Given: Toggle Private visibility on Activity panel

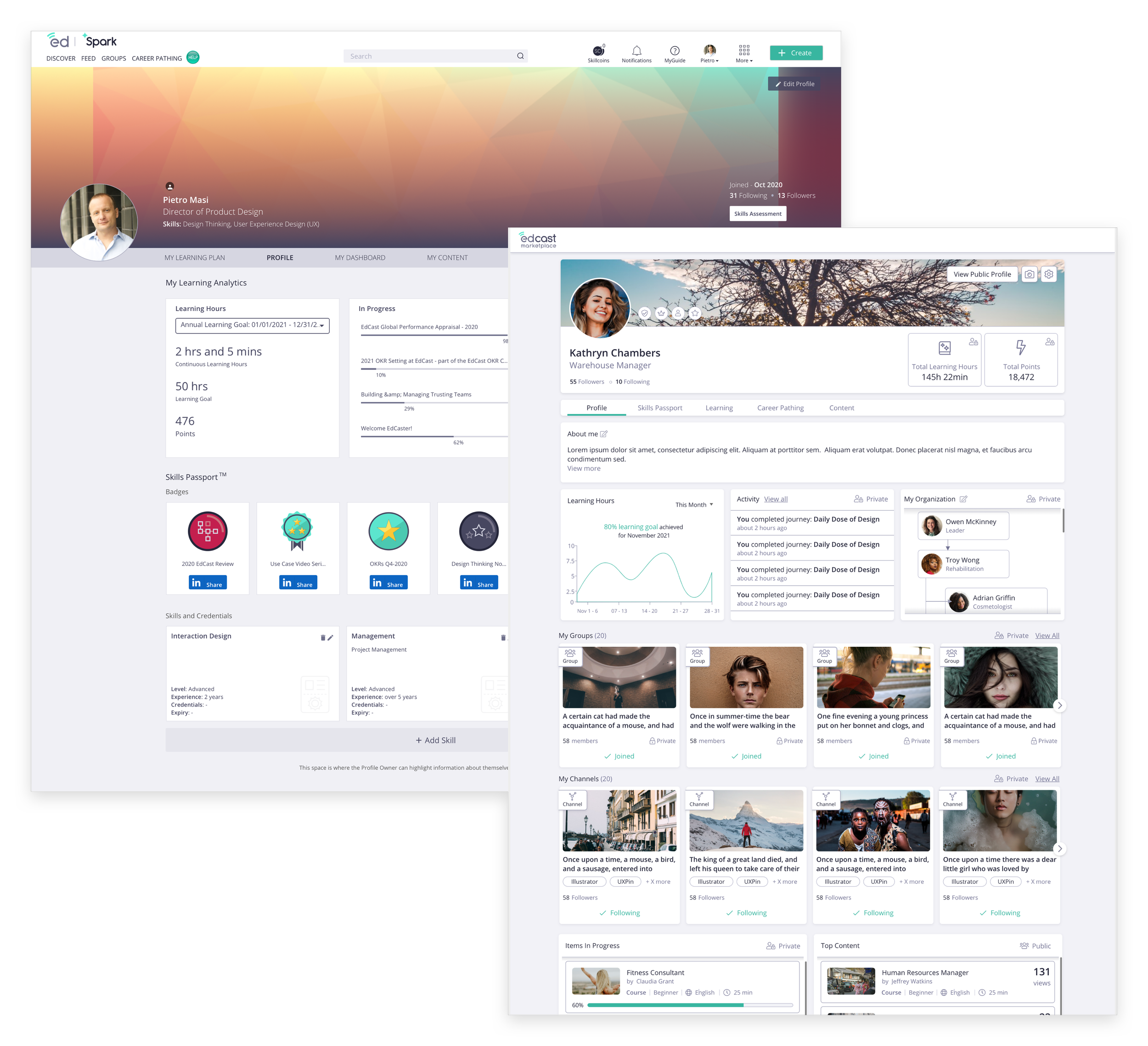Looking at the screenshot, I should point(871,499).
